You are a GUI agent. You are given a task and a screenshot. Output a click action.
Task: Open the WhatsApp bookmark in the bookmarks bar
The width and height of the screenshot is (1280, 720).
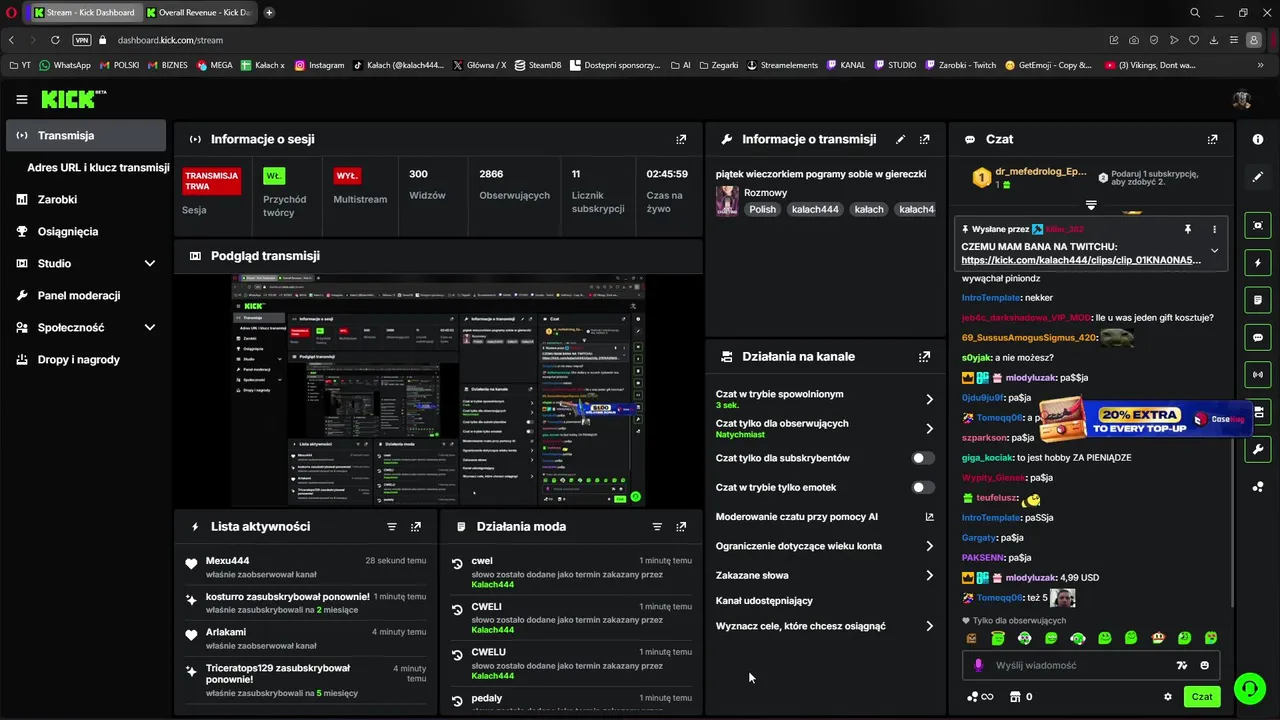(x=64, y=65)
